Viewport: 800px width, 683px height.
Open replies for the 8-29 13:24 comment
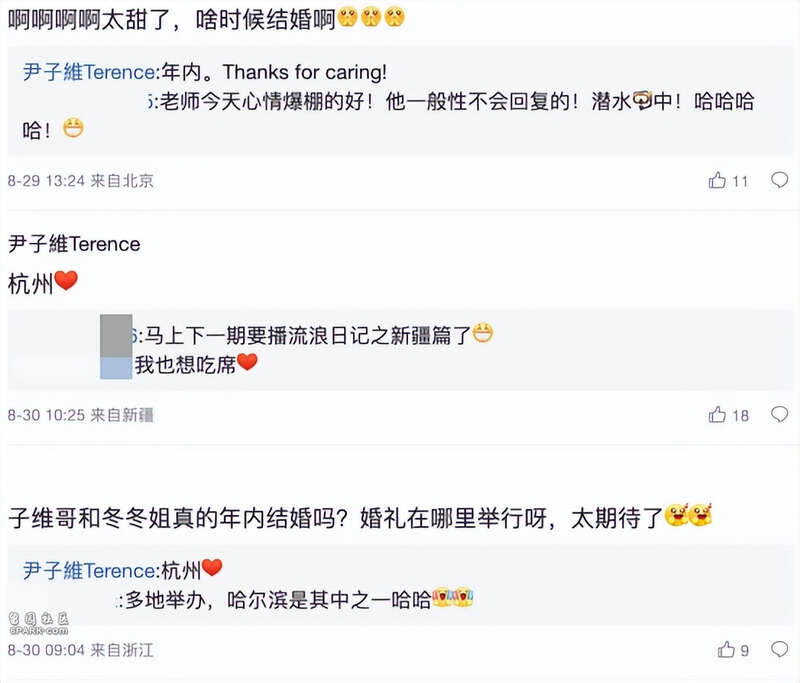(780, 181)
